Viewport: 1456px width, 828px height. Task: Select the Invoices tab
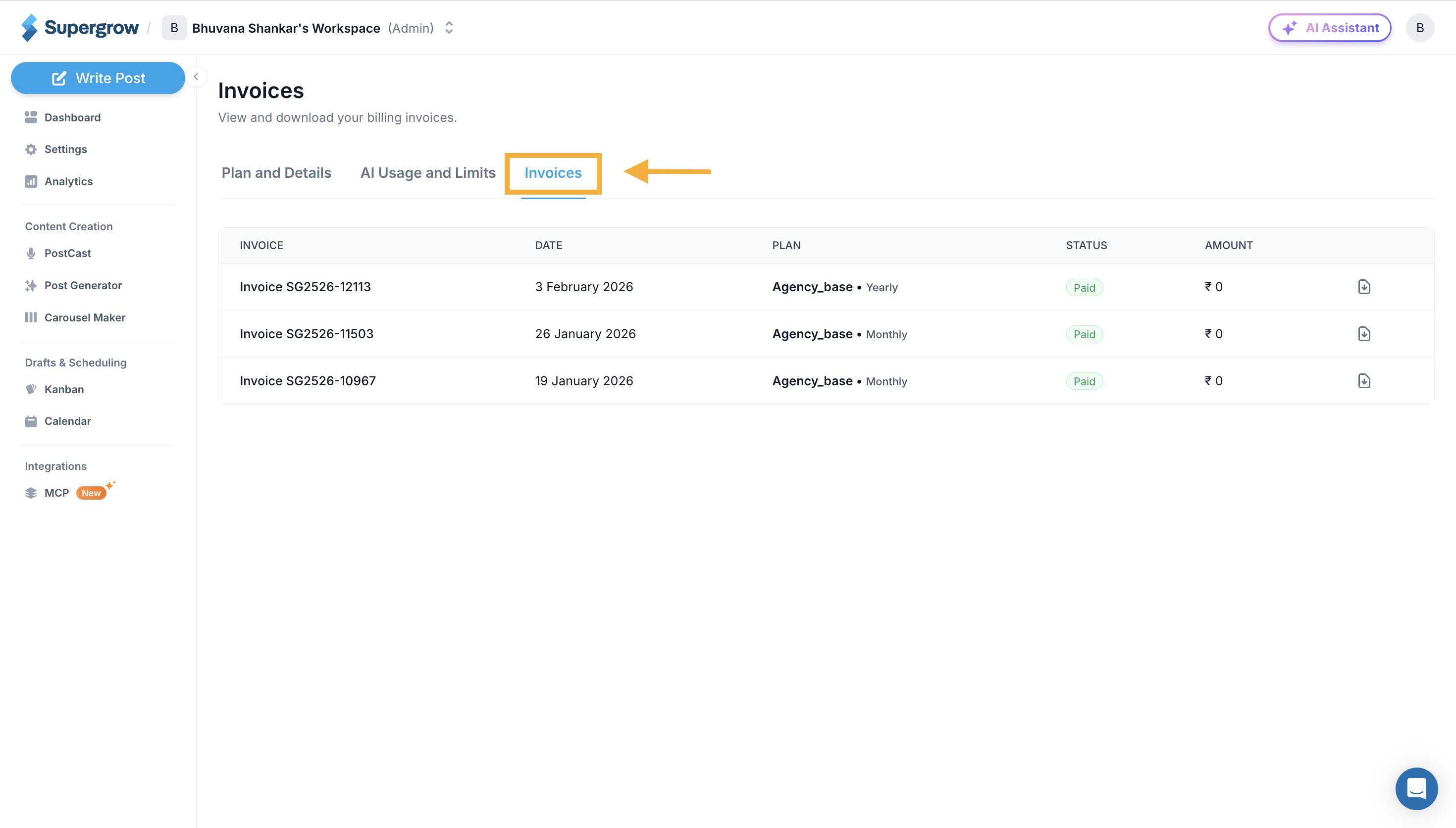pos(553,173)
